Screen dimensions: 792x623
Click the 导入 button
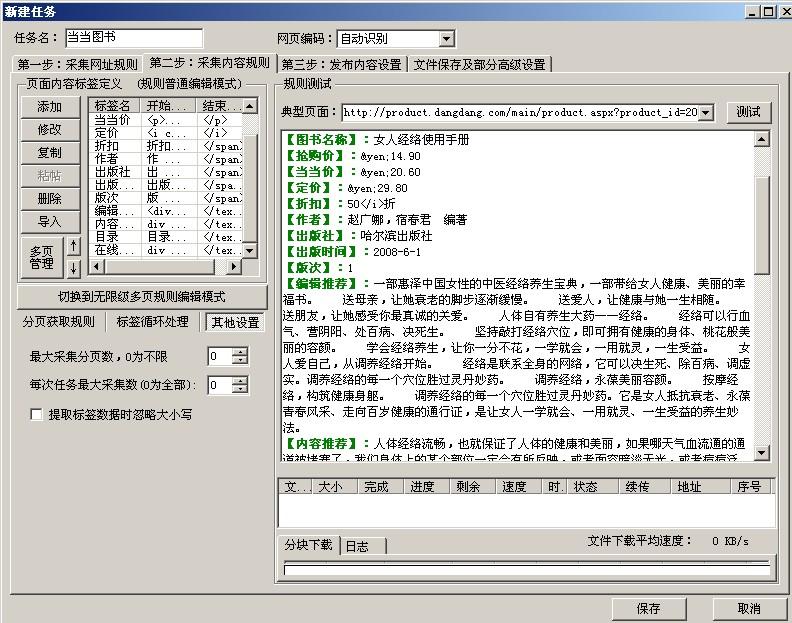point(50,221)
